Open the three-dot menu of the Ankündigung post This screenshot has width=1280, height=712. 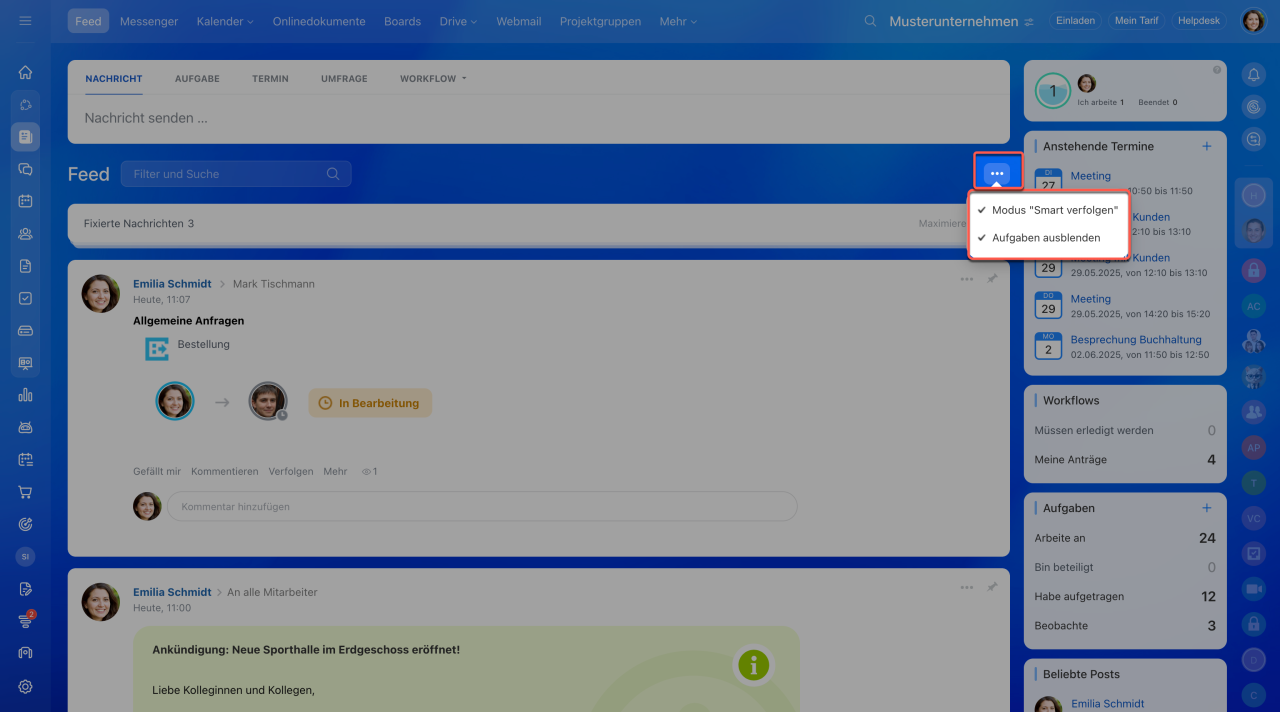(x=967, y=587)
